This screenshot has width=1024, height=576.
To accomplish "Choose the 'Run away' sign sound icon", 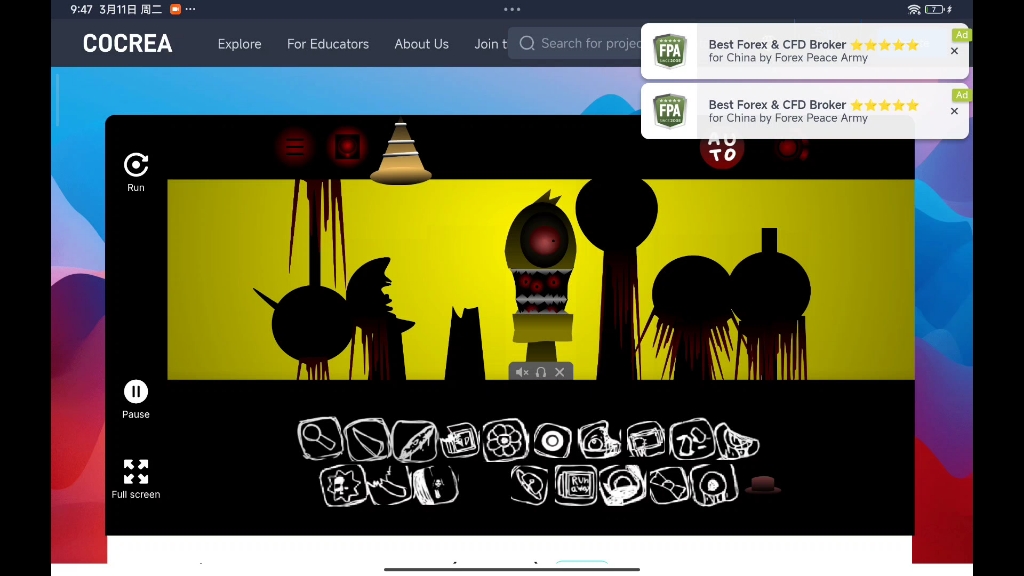I will (x=576, y=485).
